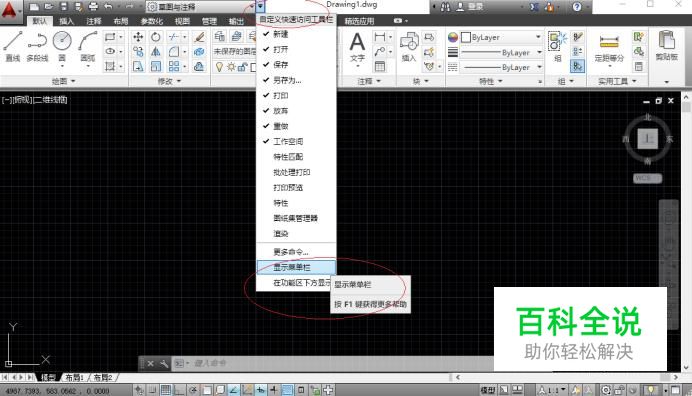Open the object color ByLayer dropdown
Image resolution: width=692 pixels, height=396 pixels.
coord(501,37)
